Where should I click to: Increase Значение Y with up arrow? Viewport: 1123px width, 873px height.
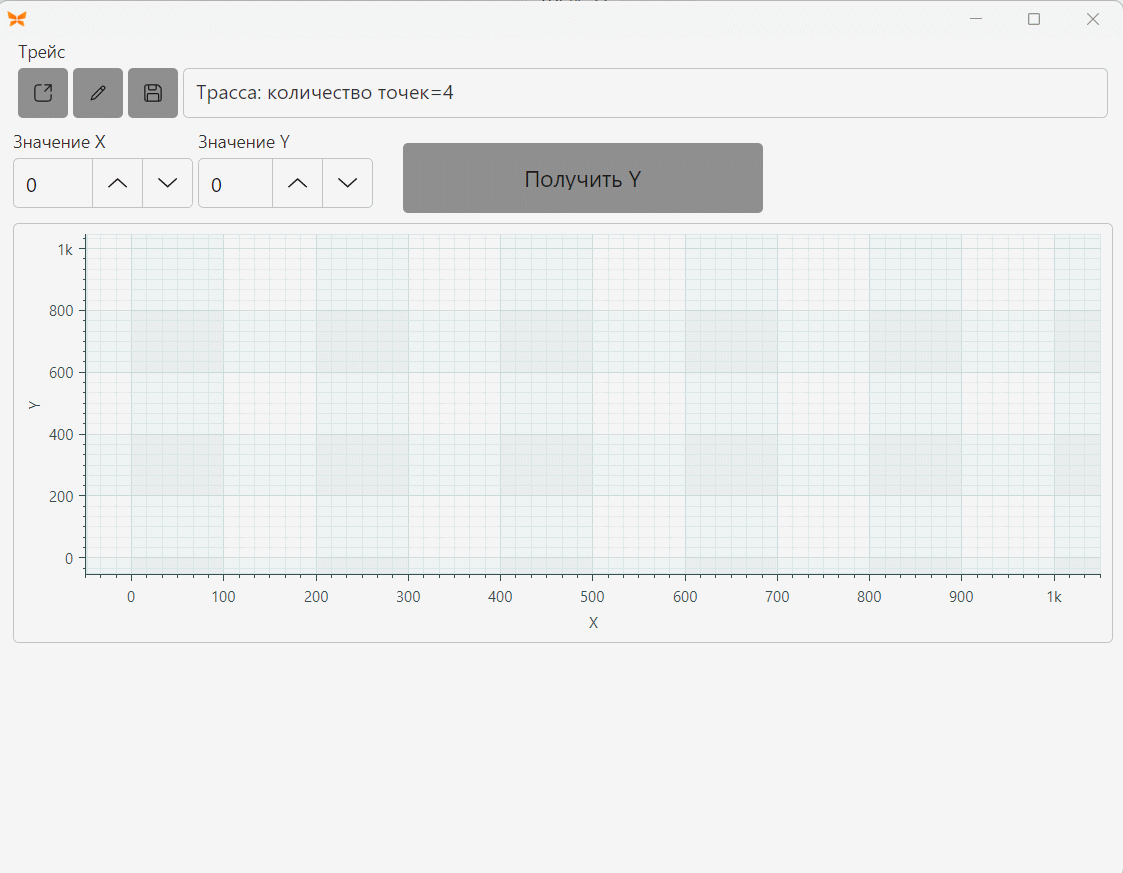click(297, 183)
